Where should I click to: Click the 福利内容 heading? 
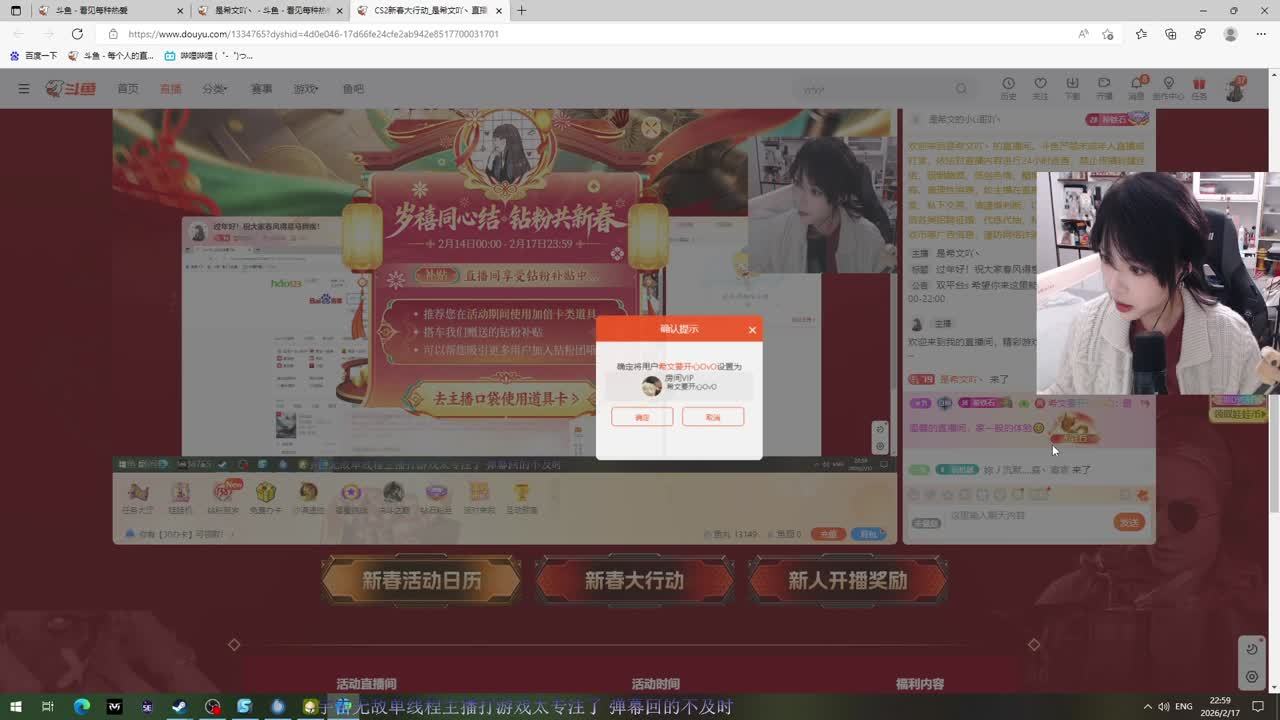point(919,684)
